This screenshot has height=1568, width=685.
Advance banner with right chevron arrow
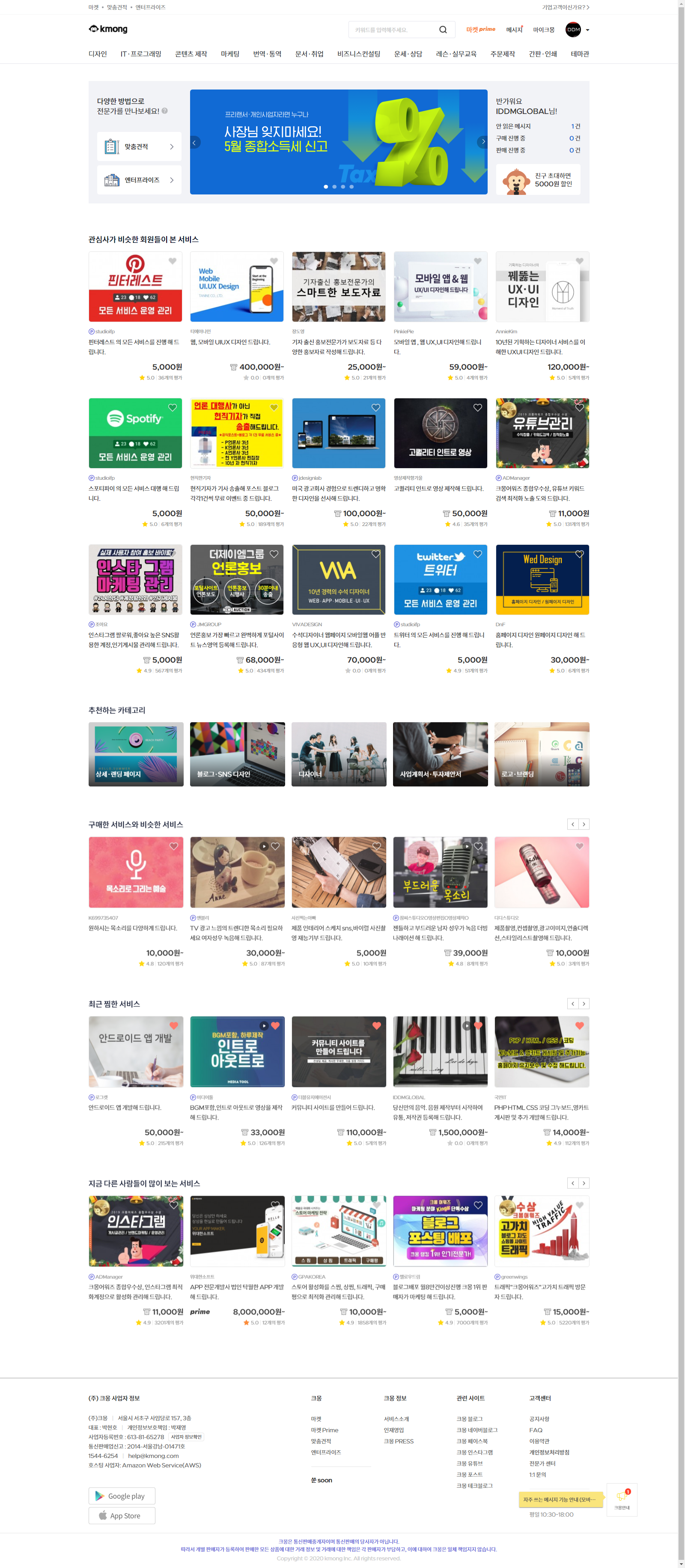pos(483,142)
